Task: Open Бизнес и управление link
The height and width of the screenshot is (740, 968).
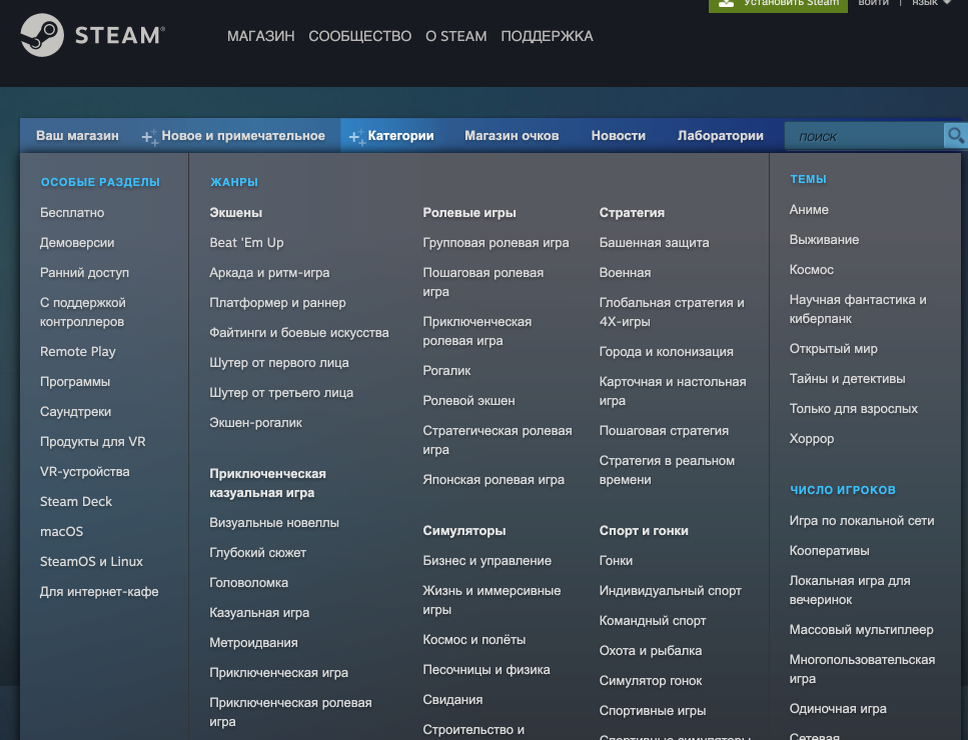Action: tap(487, 561)
